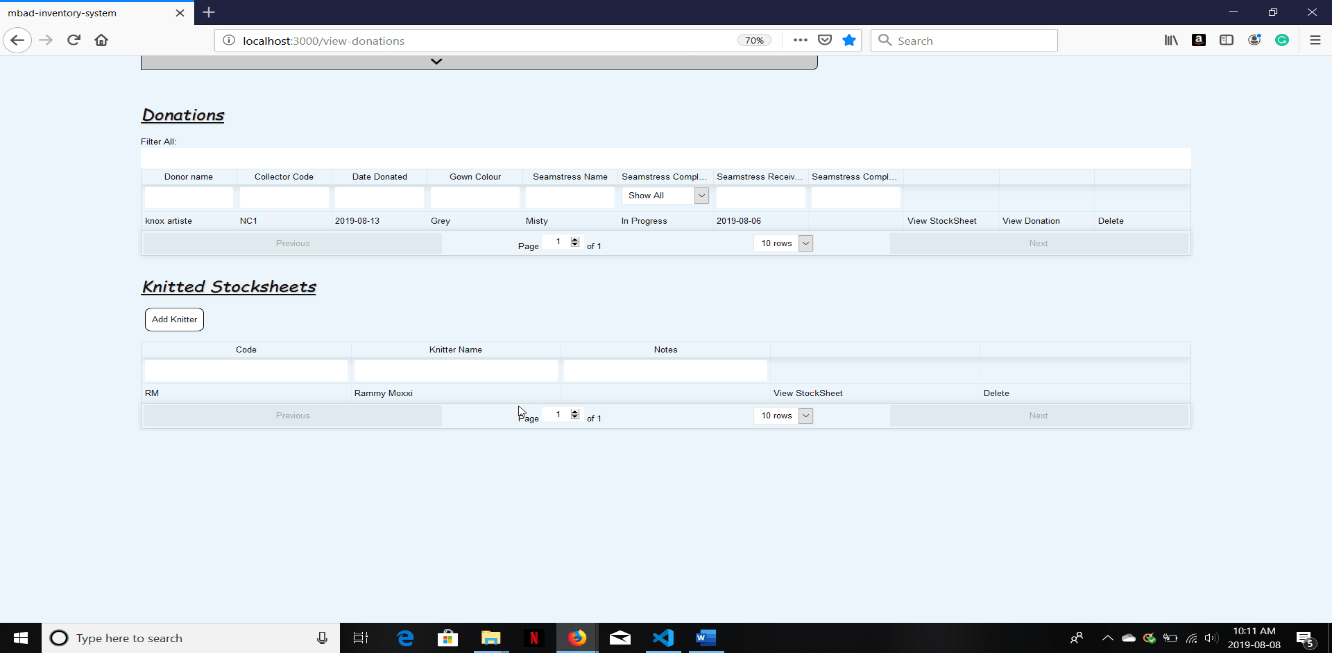Open View Donation for knox artiste
The height and width of the screenshot is (653, 1332).
click(1031, 221)
